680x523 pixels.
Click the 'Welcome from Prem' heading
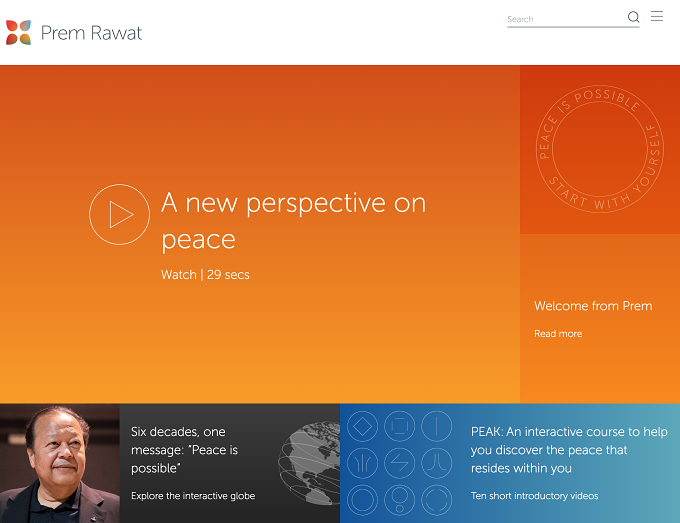coord(593,306)
